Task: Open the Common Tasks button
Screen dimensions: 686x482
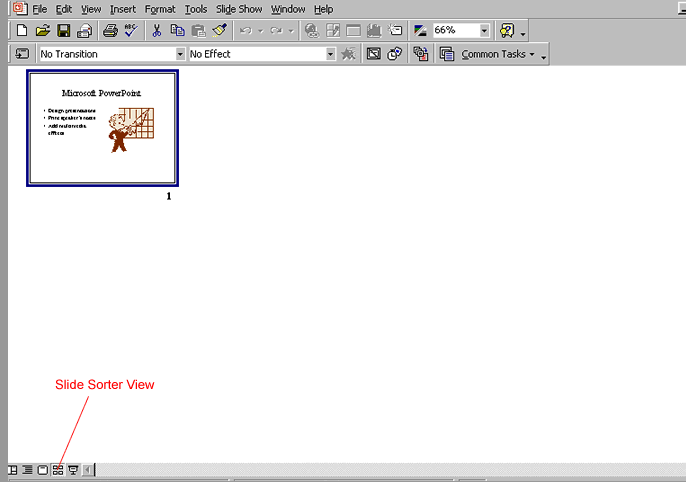Action: [x=497, y=54]
